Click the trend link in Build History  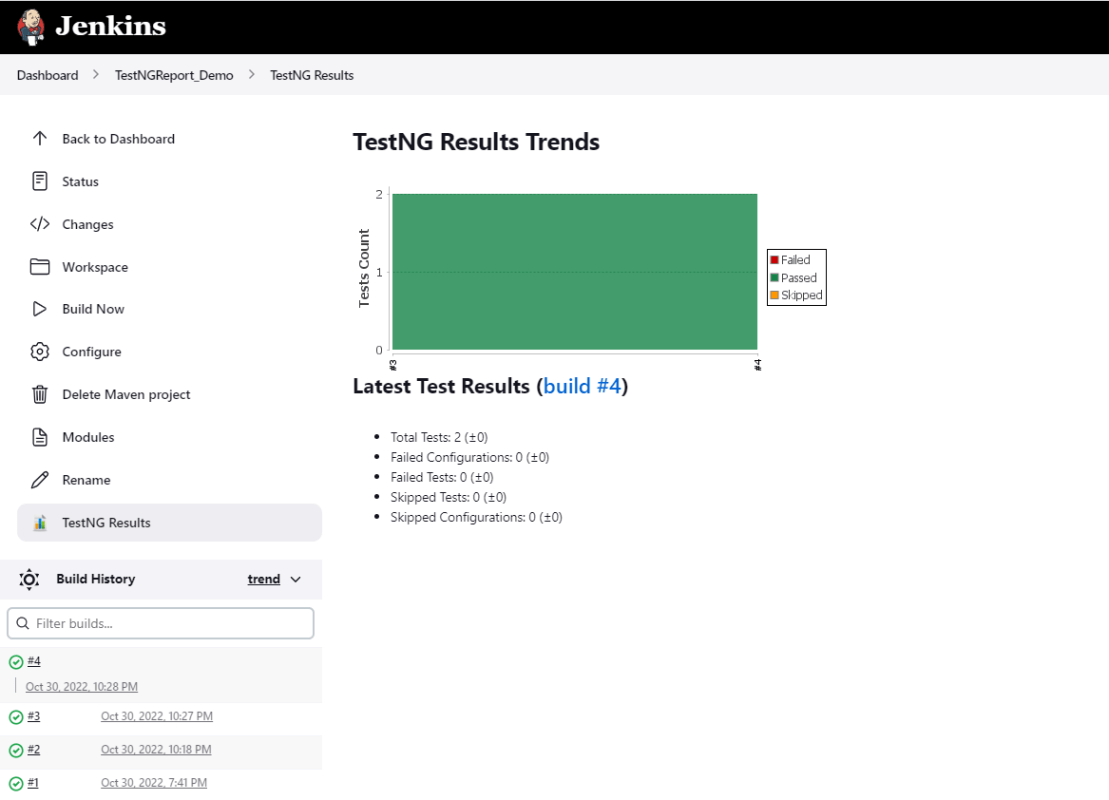[264, 579]
